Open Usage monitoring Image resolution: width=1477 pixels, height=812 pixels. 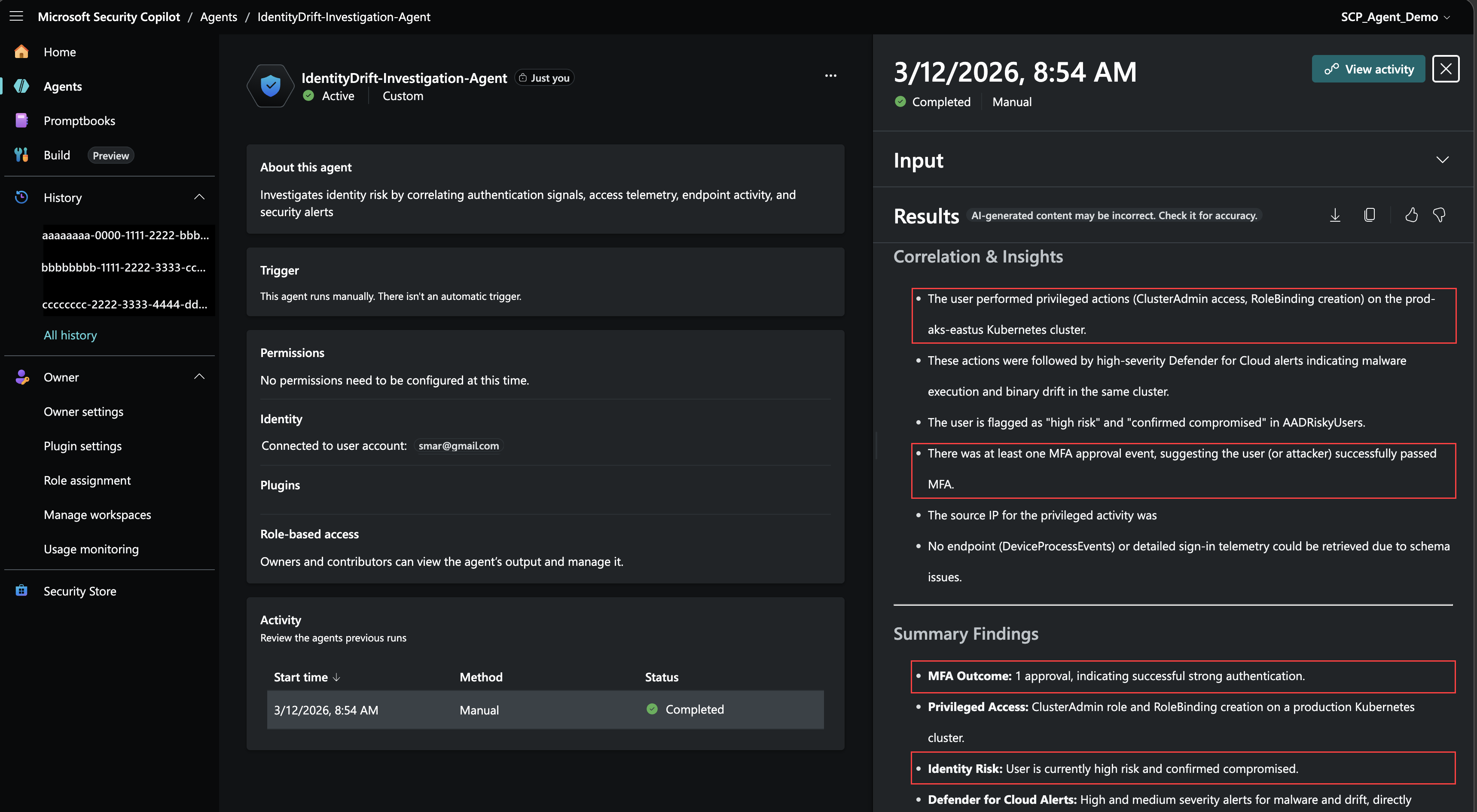point(91,549)
